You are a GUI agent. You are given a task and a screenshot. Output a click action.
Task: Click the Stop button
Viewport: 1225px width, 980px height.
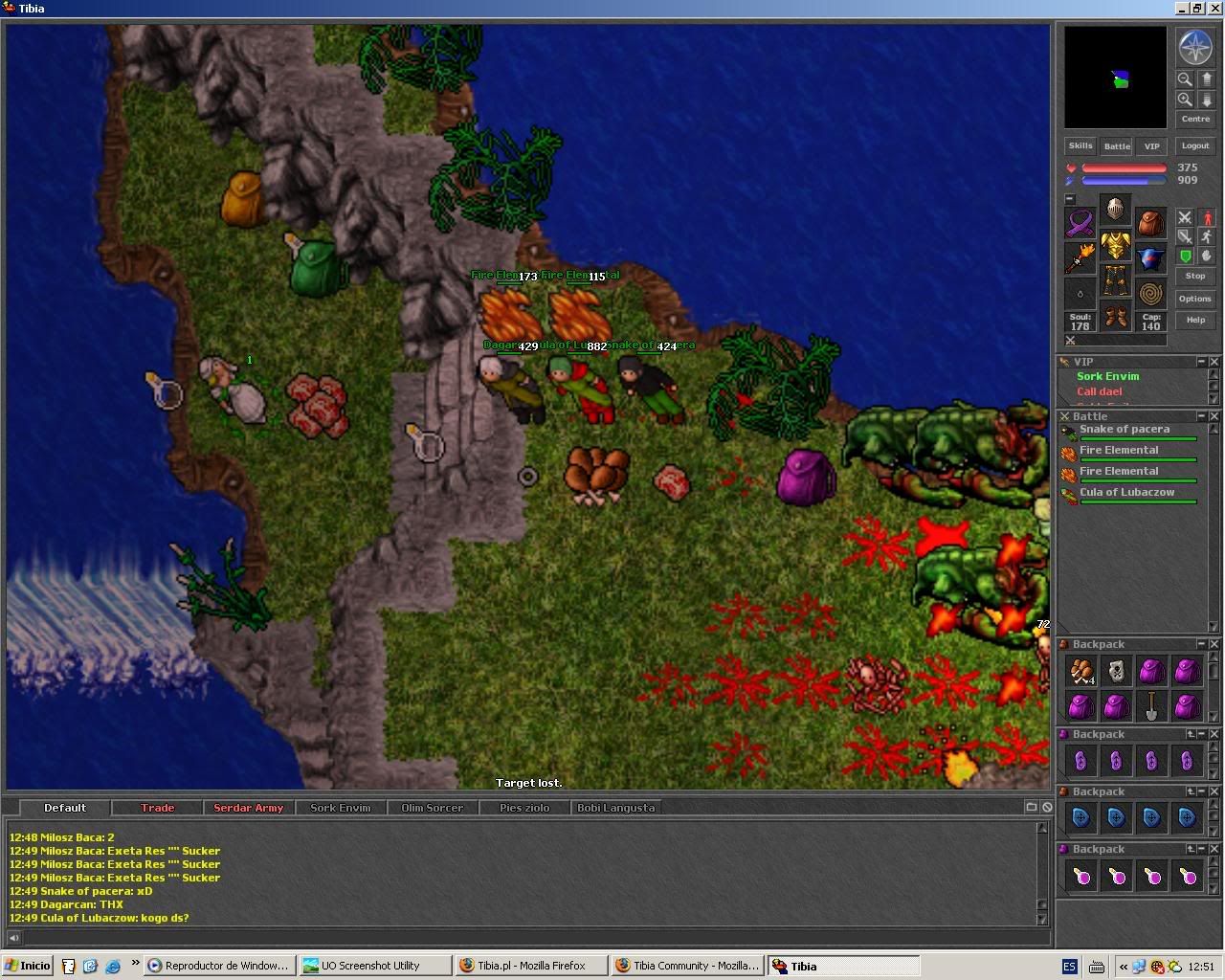coord(1195,277)
